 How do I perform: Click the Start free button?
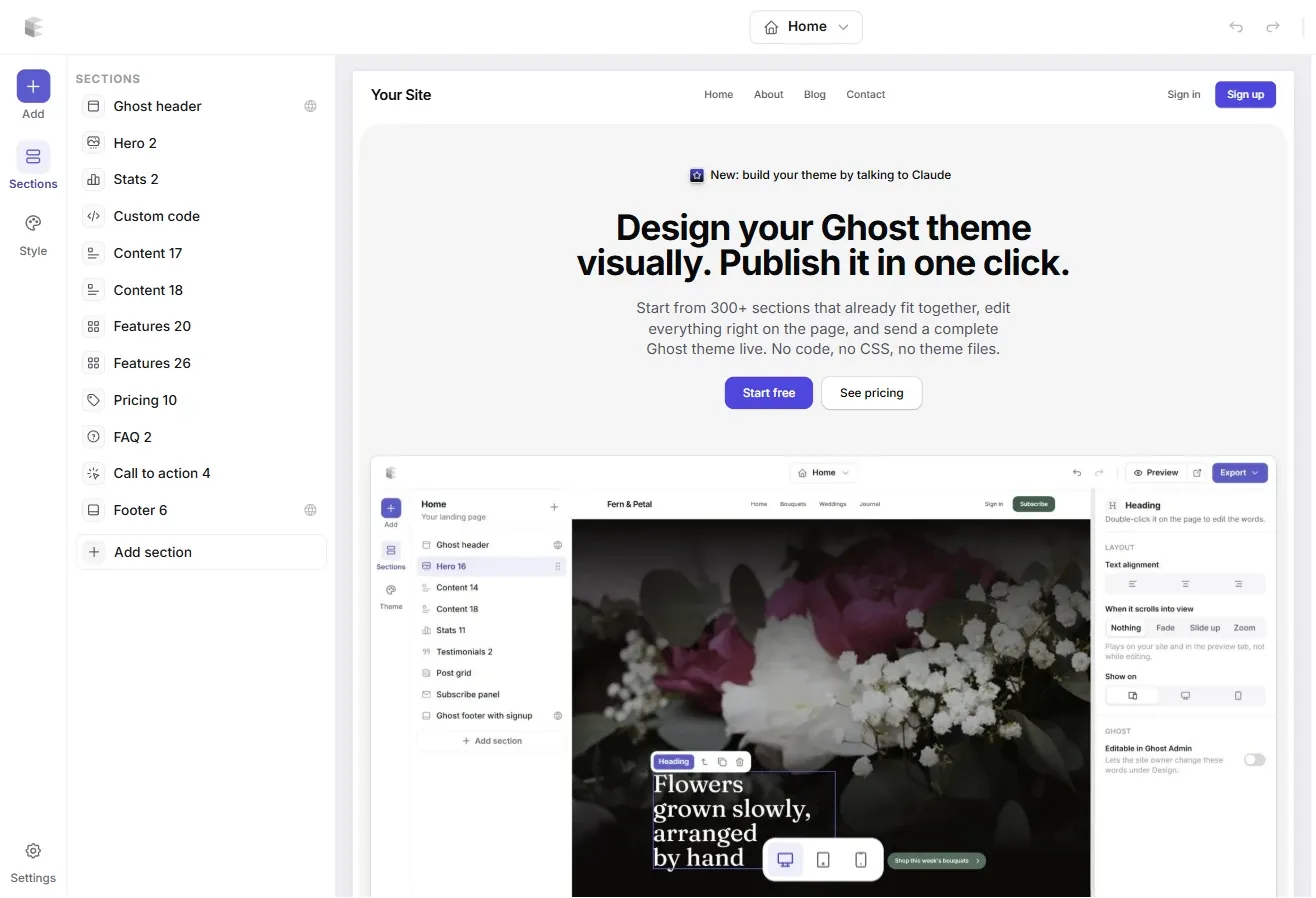769,393
